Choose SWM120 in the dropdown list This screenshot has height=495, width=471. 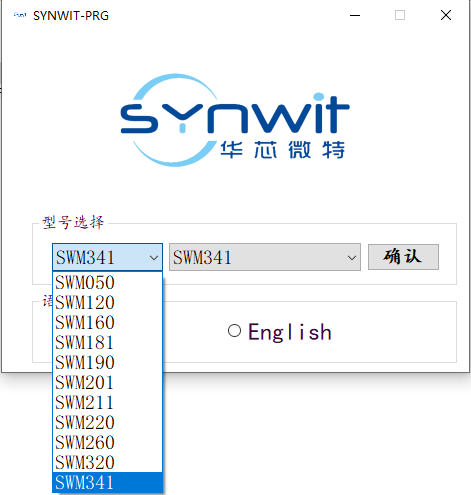pos(107,302)
